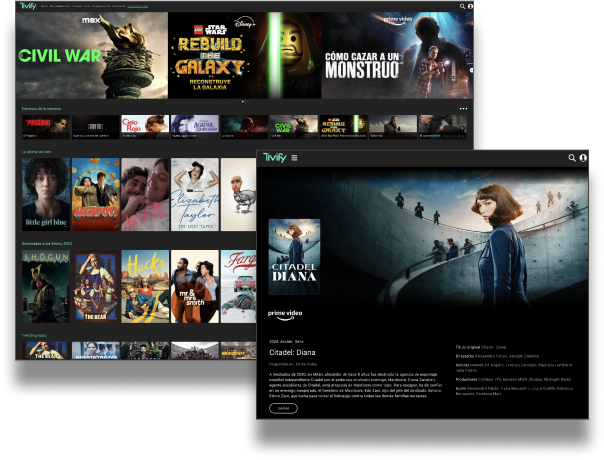Open the Shōgun series poster
Viewport: 604px width, 460px height.
(x=46, y=287)
